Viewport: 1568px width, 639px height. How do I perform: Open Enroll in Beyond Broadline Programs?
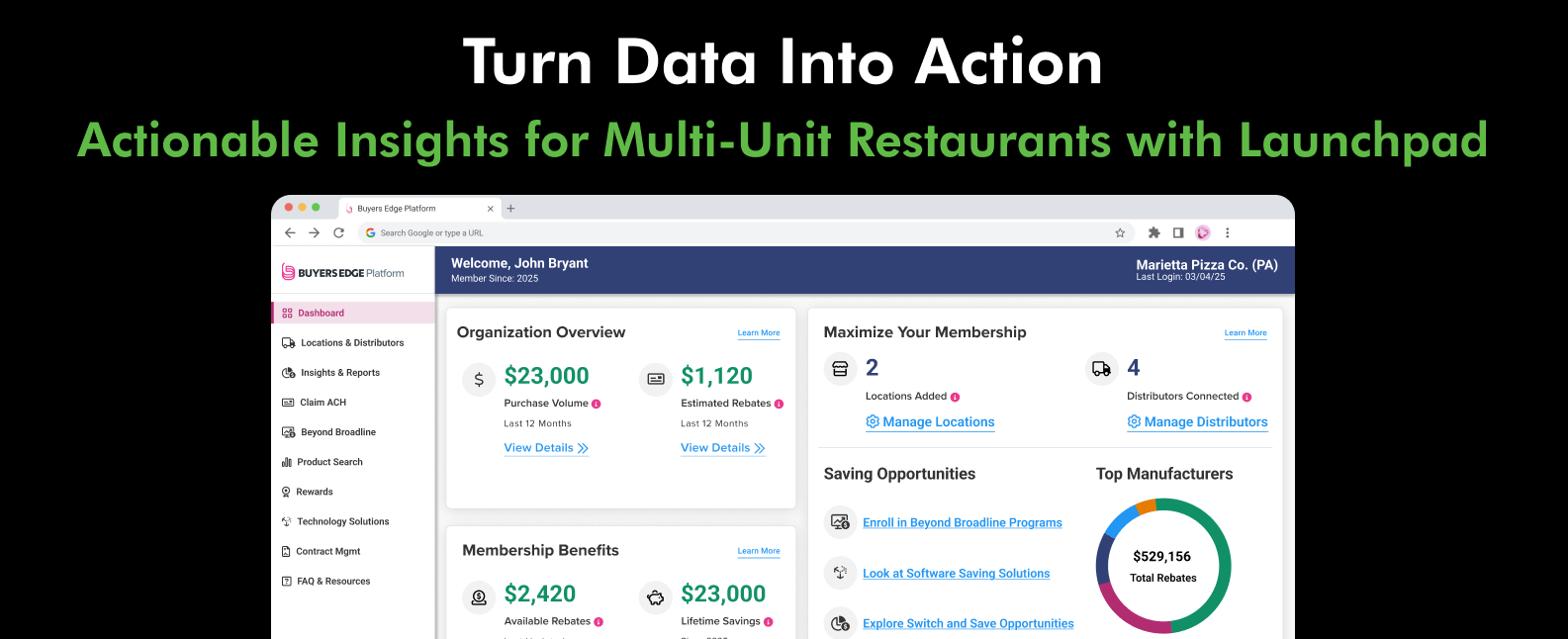(x=963, y=523)
